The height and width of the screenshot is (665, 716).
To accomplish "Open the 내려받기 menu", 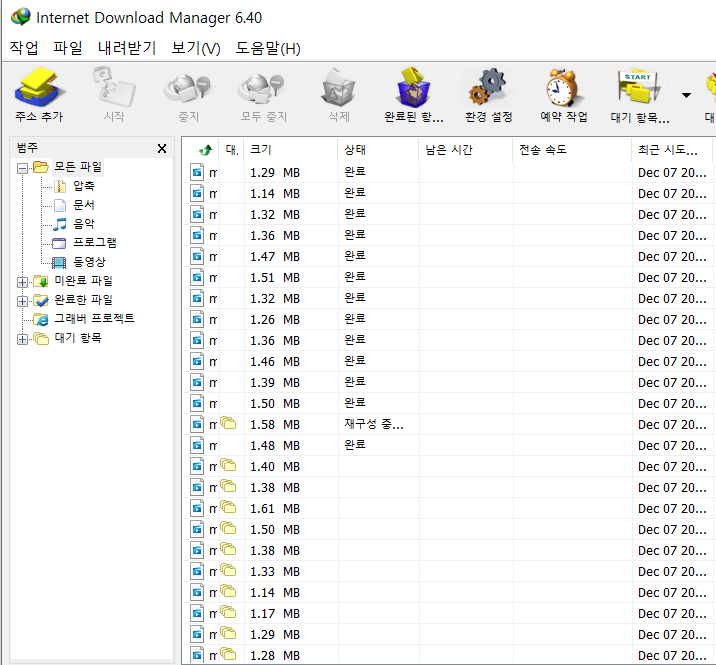I will tap(127, 48).
